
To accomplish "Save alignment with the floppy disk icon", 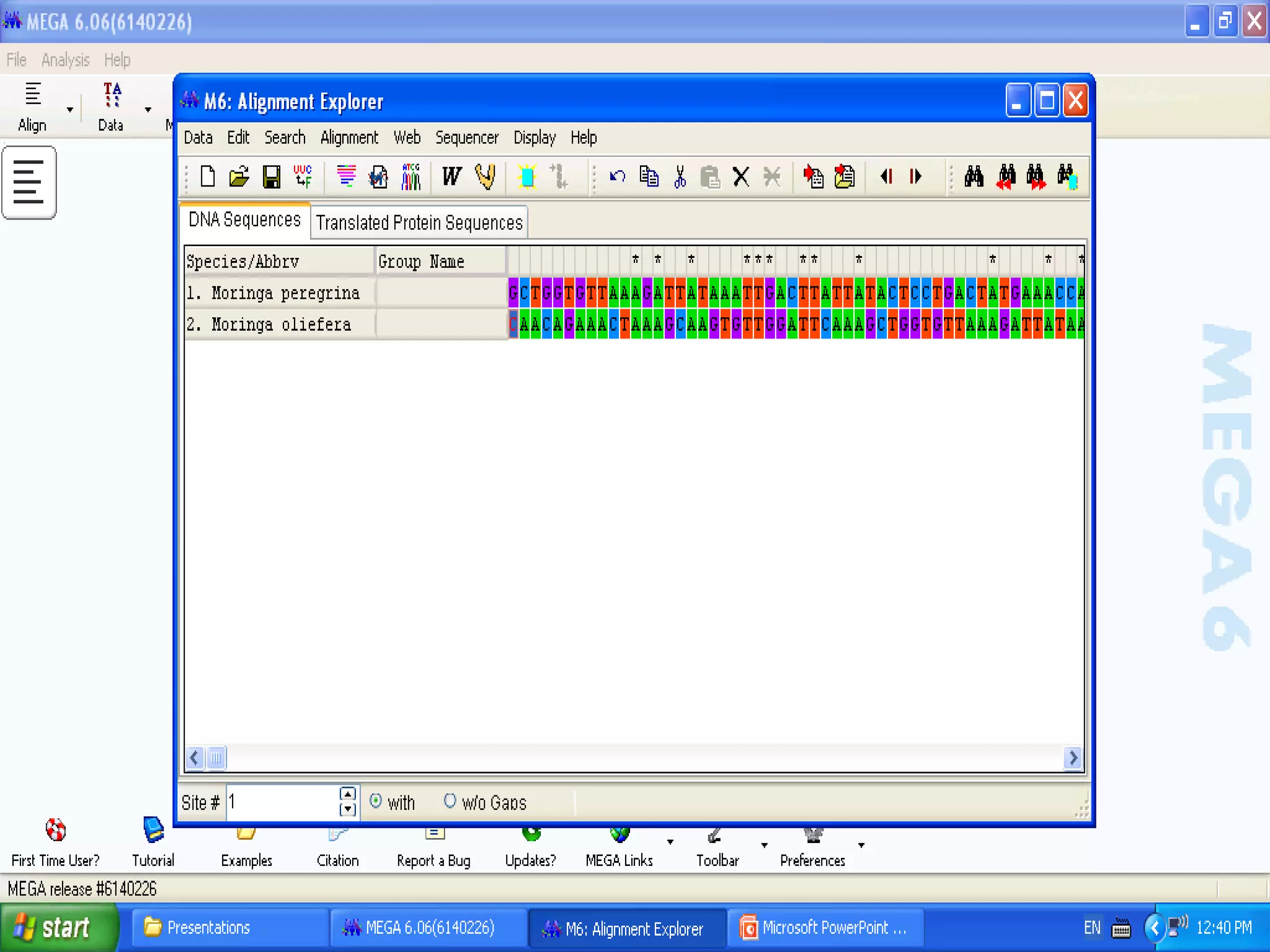I will (x=271, y=177).
